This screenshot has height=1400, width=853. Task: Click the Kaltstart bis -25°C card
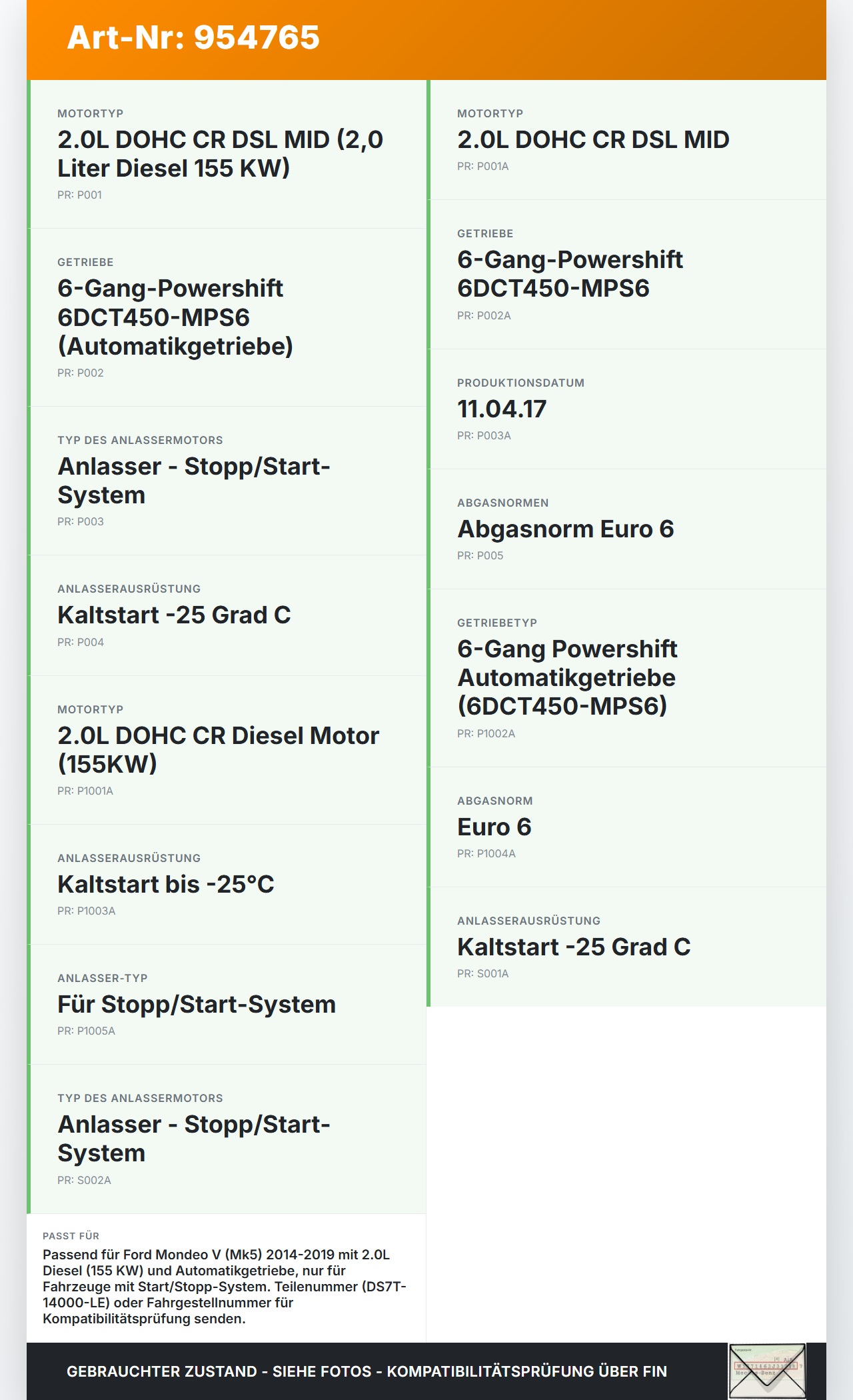click(227, 885)
